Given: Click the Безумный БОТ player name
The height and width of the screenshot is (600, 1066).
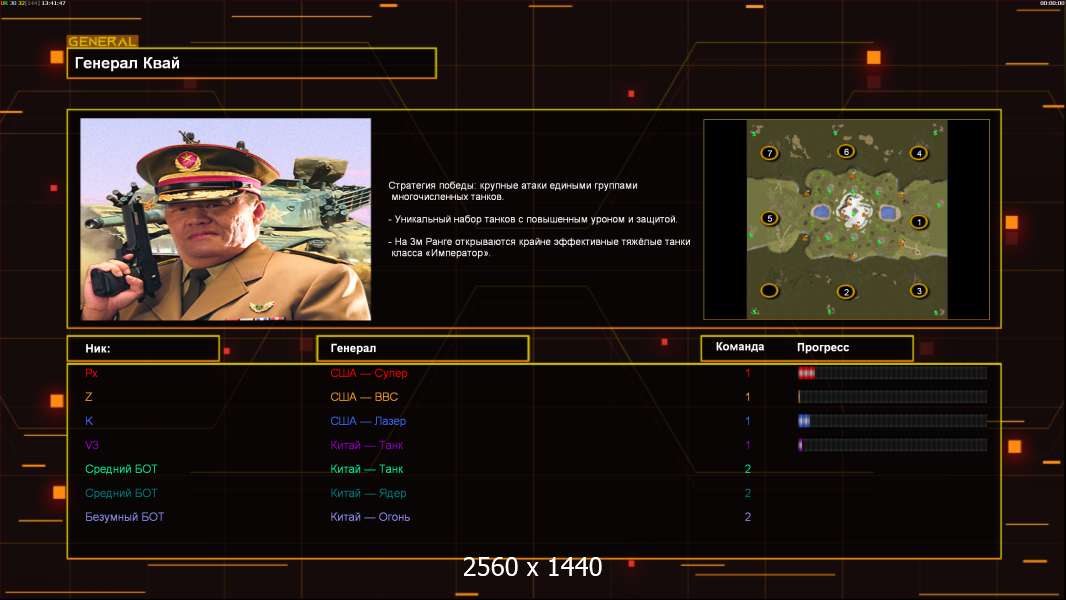Looking at the screenshot, I should pyautogui.click(x=124, y=517).
